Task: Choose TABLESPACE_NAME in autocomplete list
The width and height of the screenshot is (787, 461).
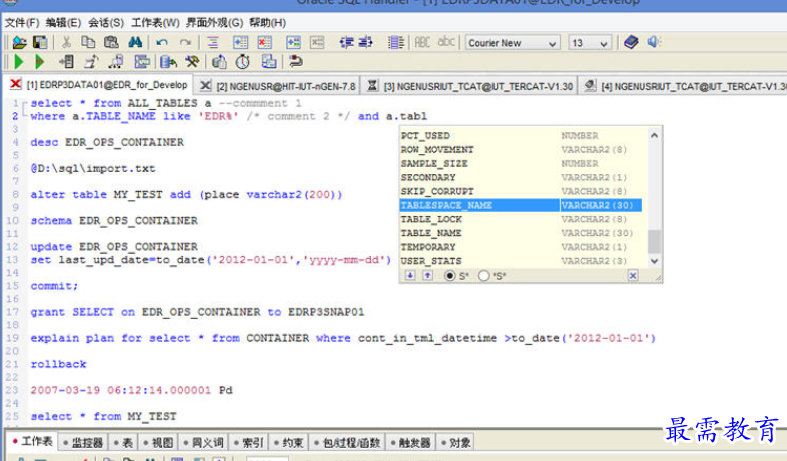Action: click(520, 205)
